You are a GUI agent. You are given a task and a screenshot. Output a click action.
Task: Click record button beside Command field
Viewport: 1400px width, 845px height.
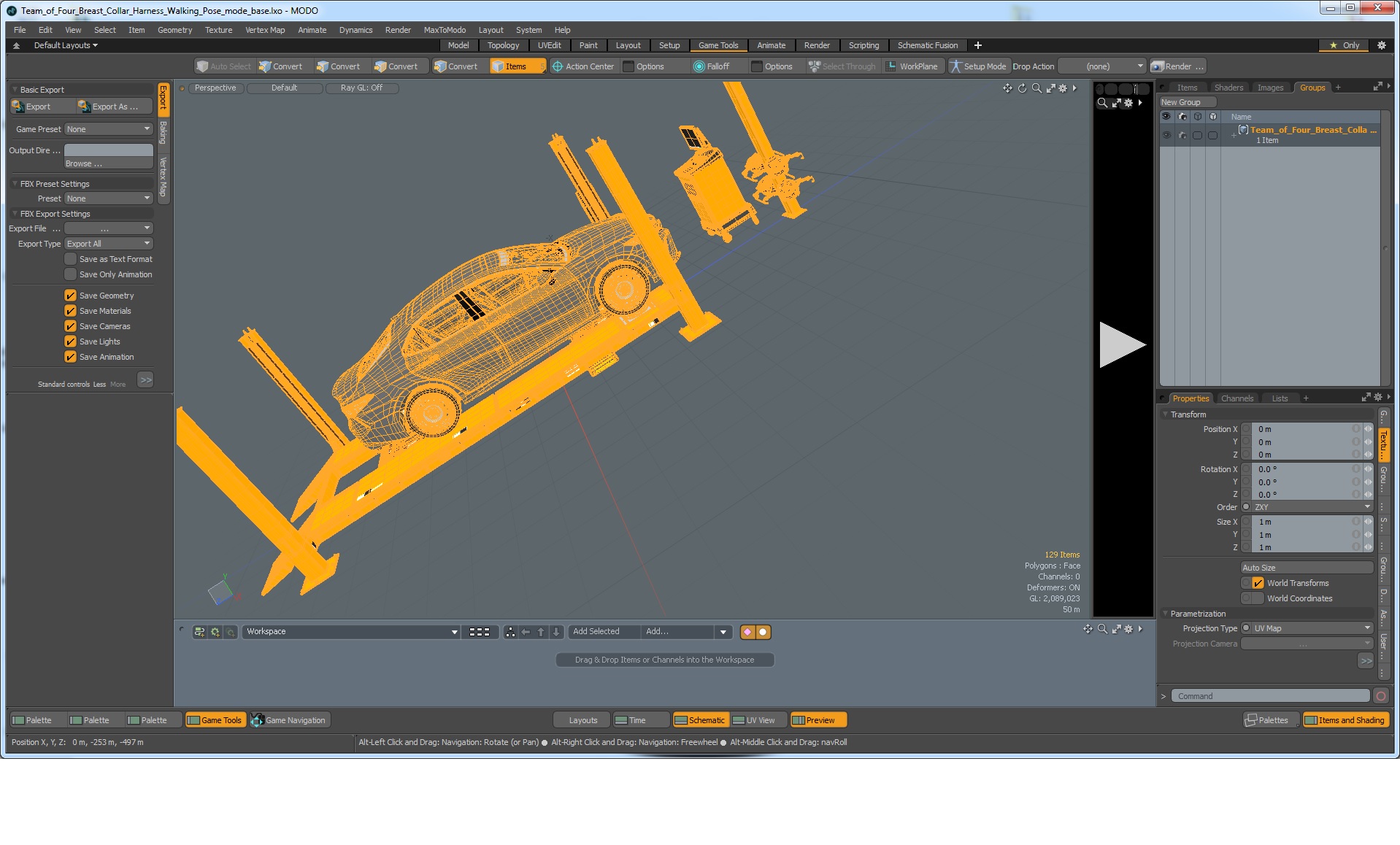1381,696
